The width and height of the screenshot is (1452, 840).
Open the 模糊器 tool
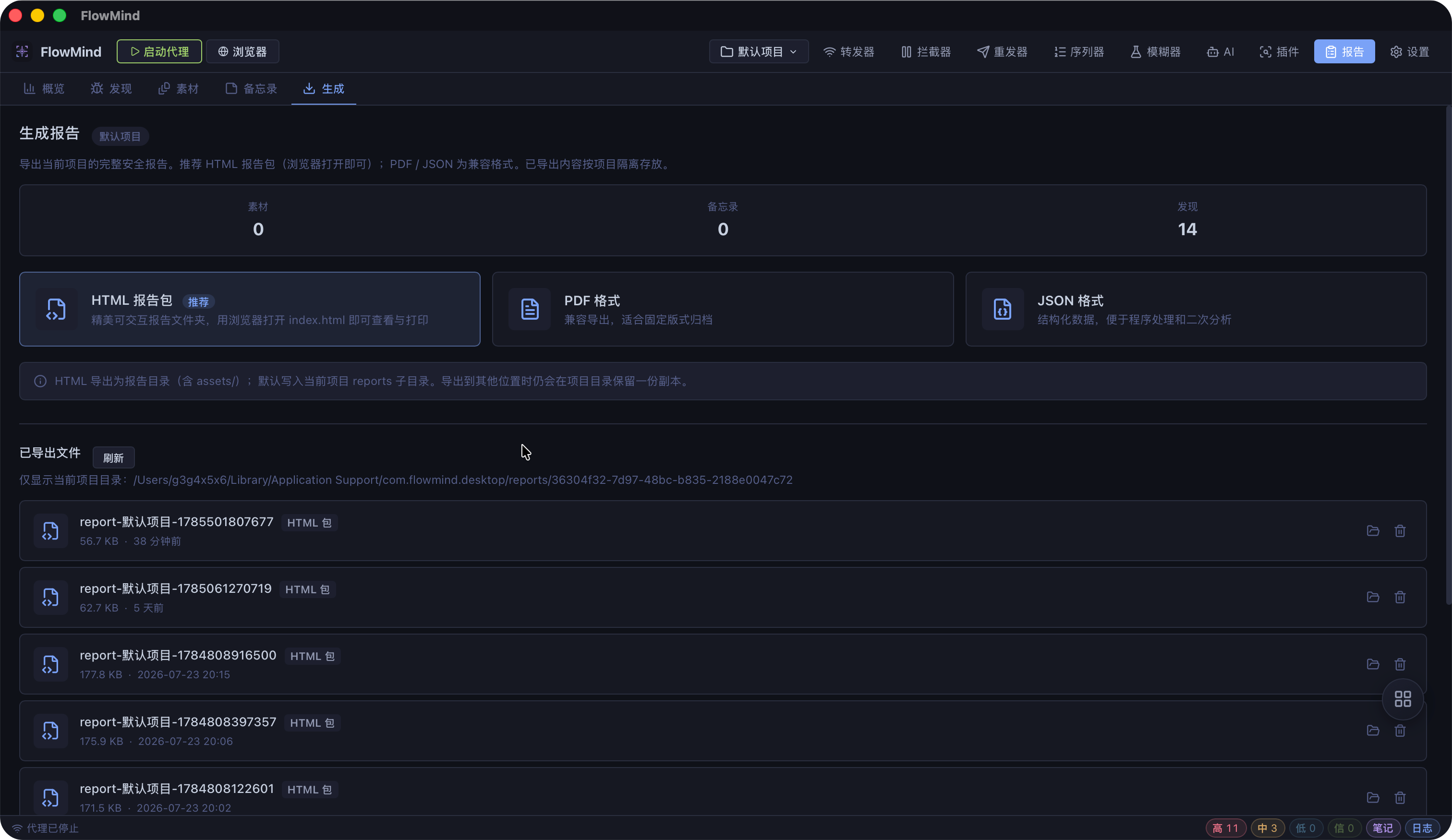click(1155, 52)
